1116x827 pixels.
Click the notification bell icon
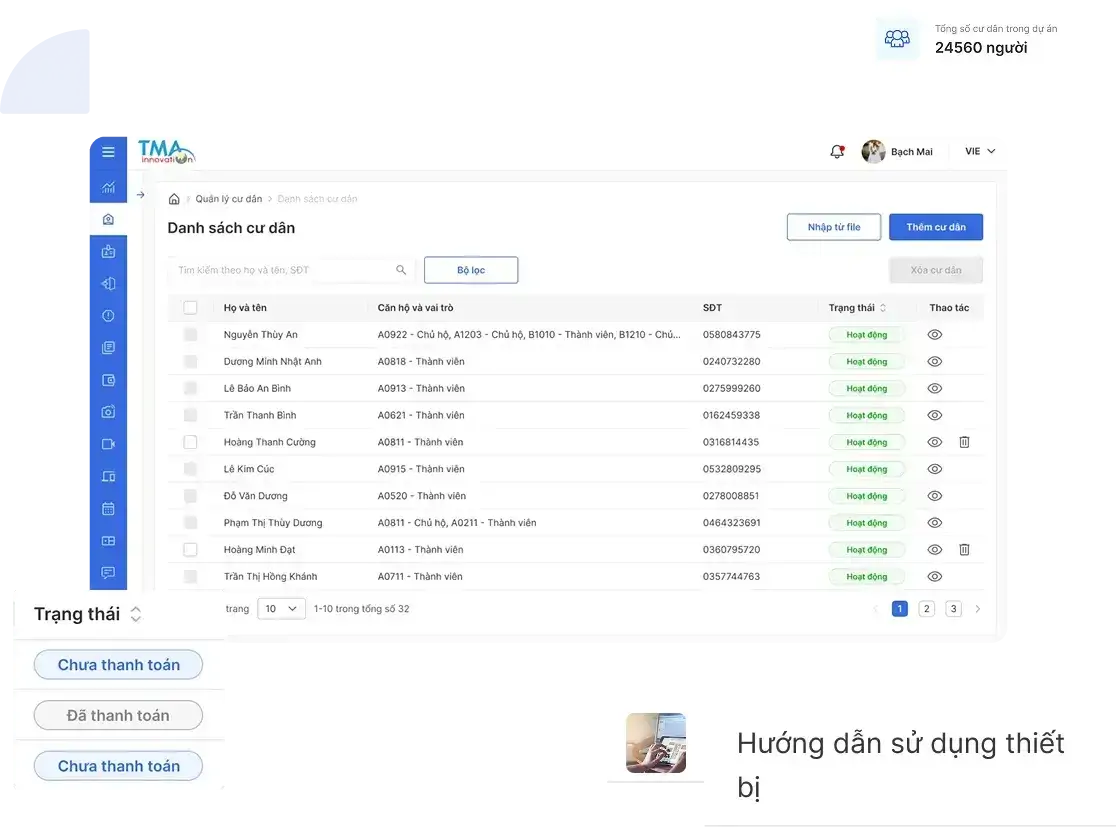click(837, 152)
